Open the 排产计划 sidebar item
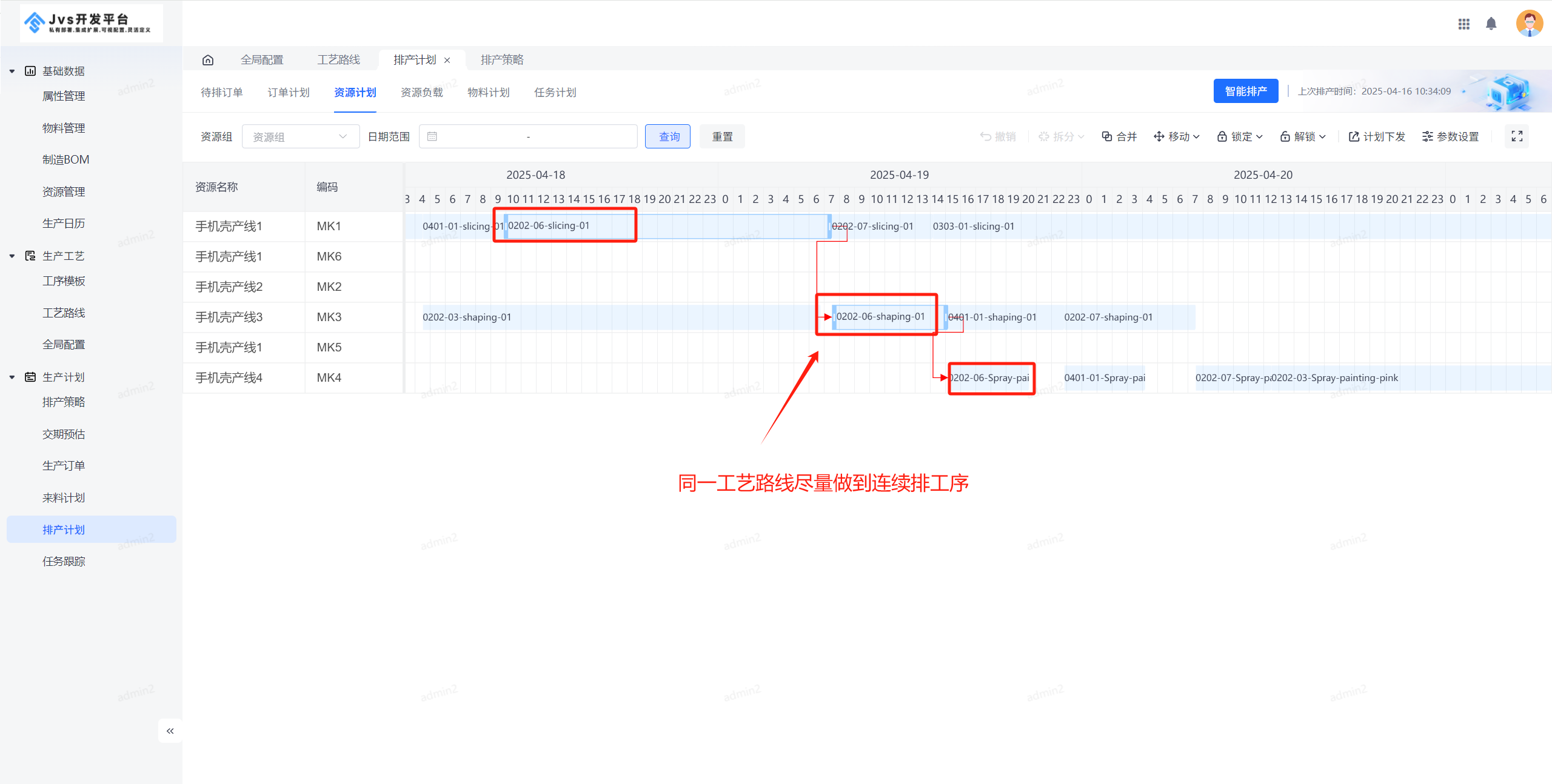The width and height of the screenshot is (1552, 784). click(64, 529)
